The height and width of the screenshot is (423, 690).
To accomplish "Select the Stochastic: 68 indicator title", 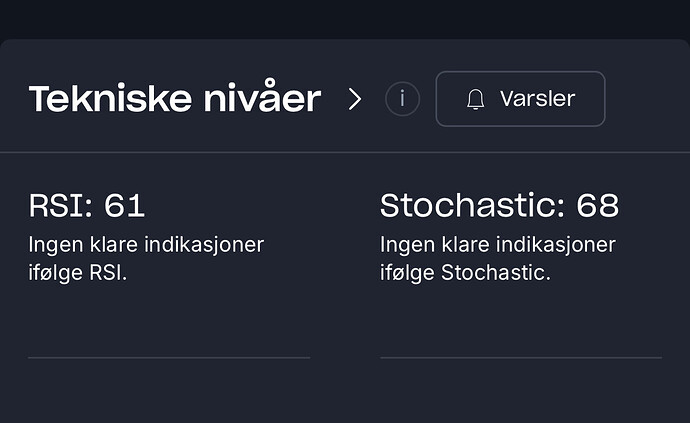I will (499, 206).
